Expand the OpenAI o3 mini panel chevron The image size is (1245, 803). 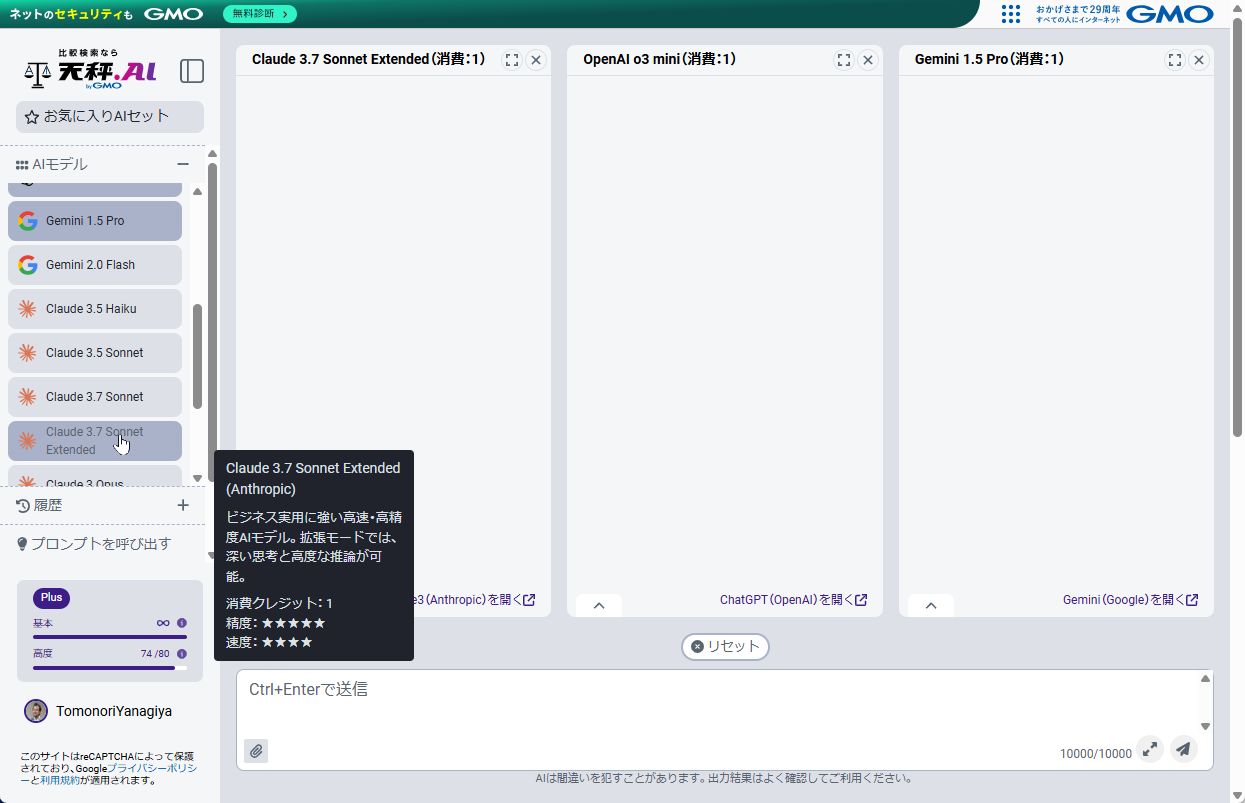[599, 606]
